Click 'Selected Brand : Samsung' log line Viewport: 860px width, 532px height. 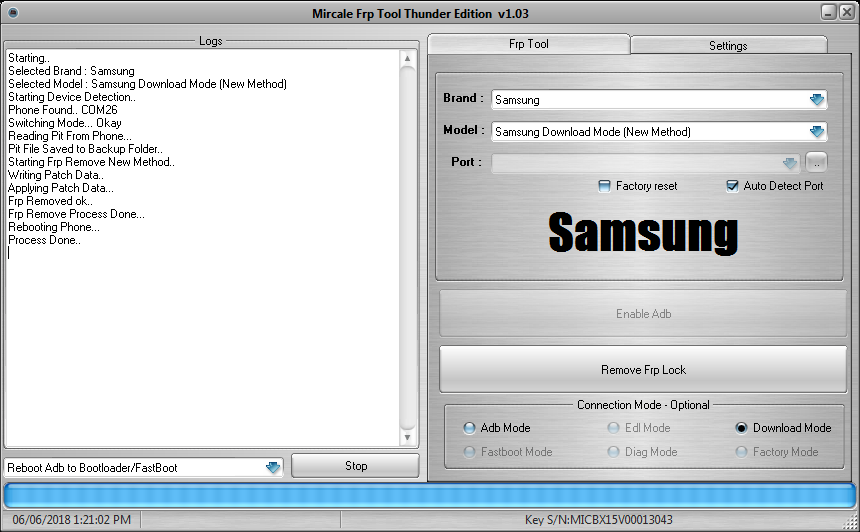point(71,71)
